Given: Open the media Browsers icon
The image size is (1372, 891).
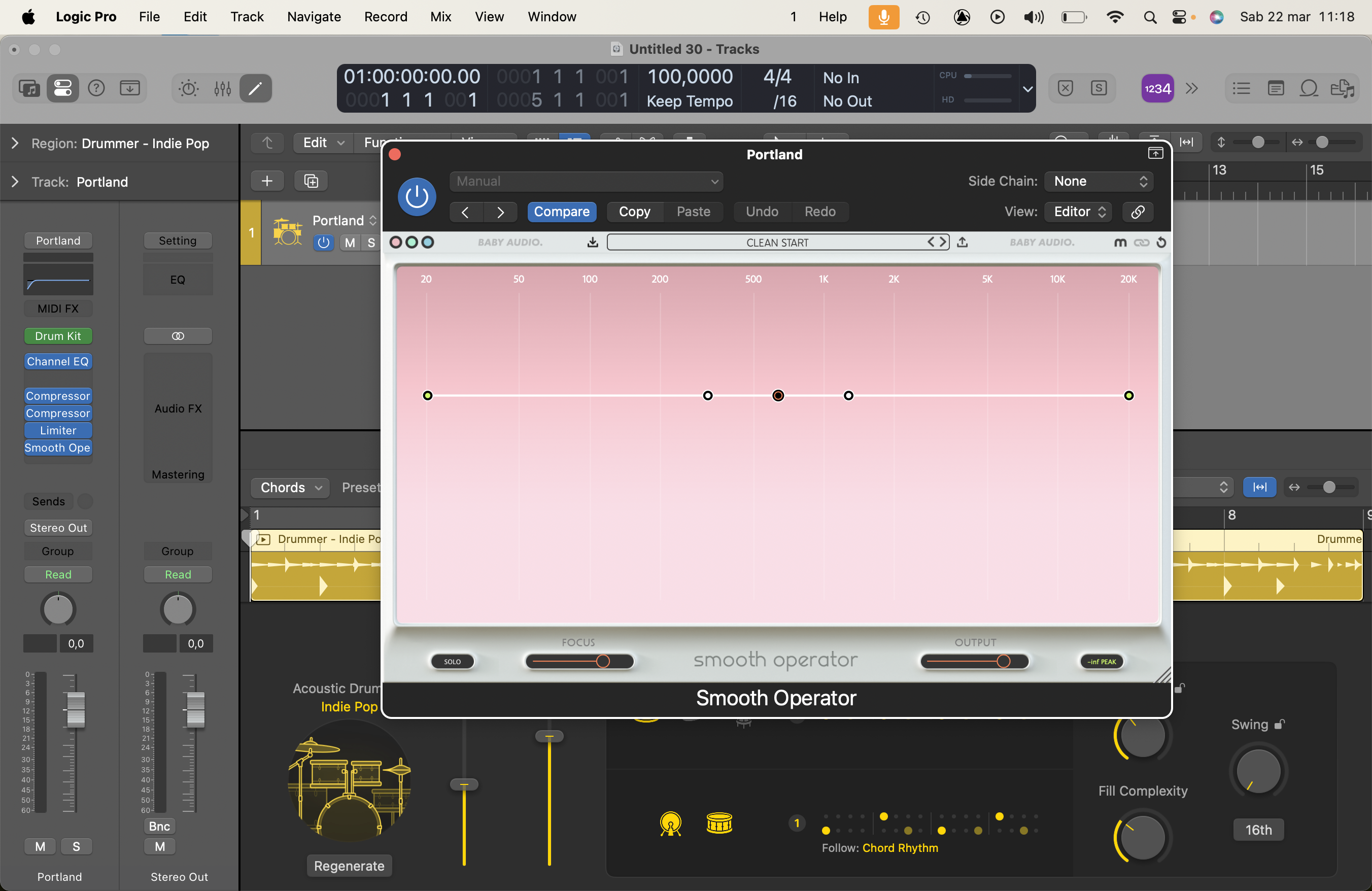Looking at the screenshot, I should [1343, 88].
